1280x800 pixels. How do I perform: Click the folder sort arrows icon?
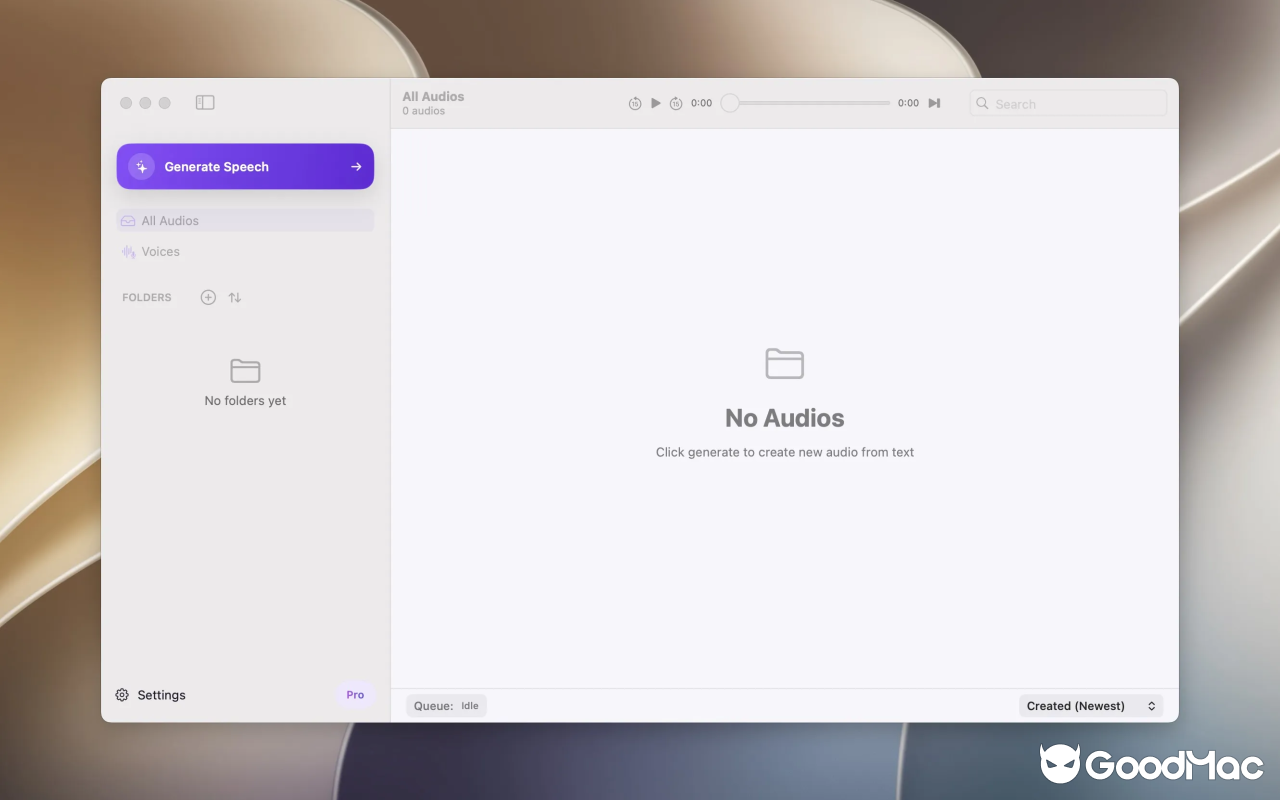(x=235, y=297)
